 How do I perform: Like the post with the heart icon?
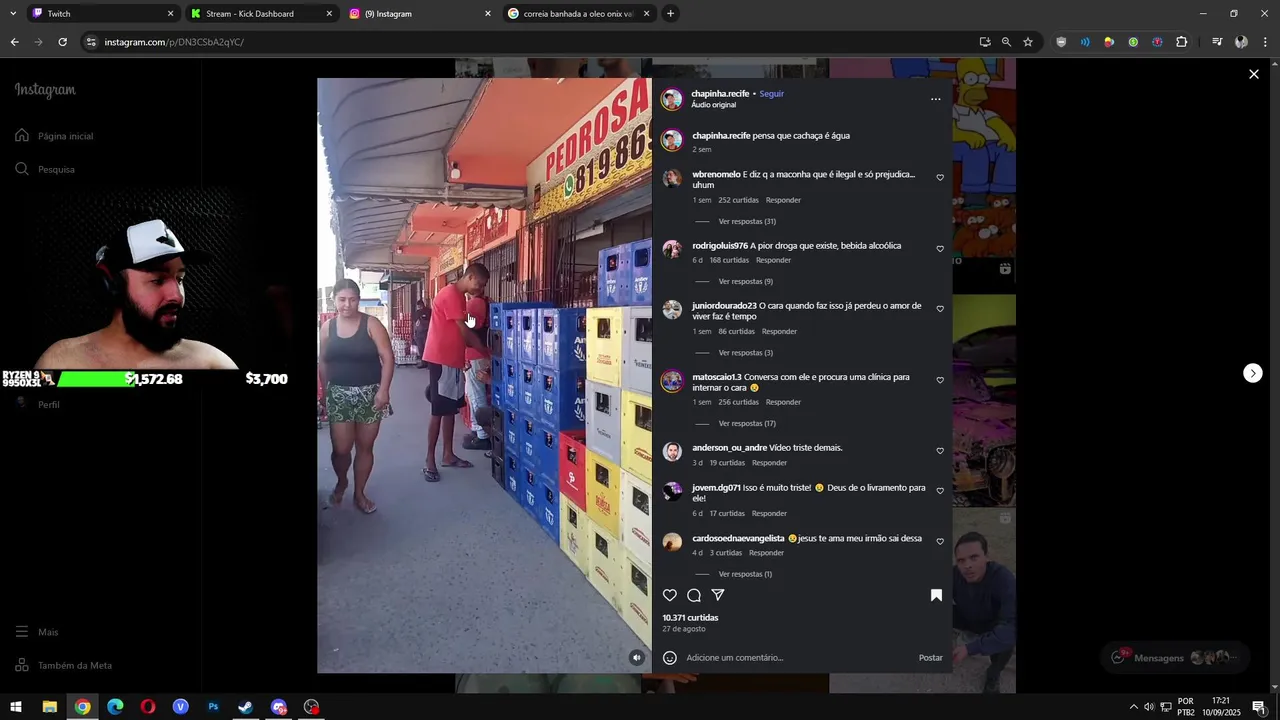pos(670,595)
